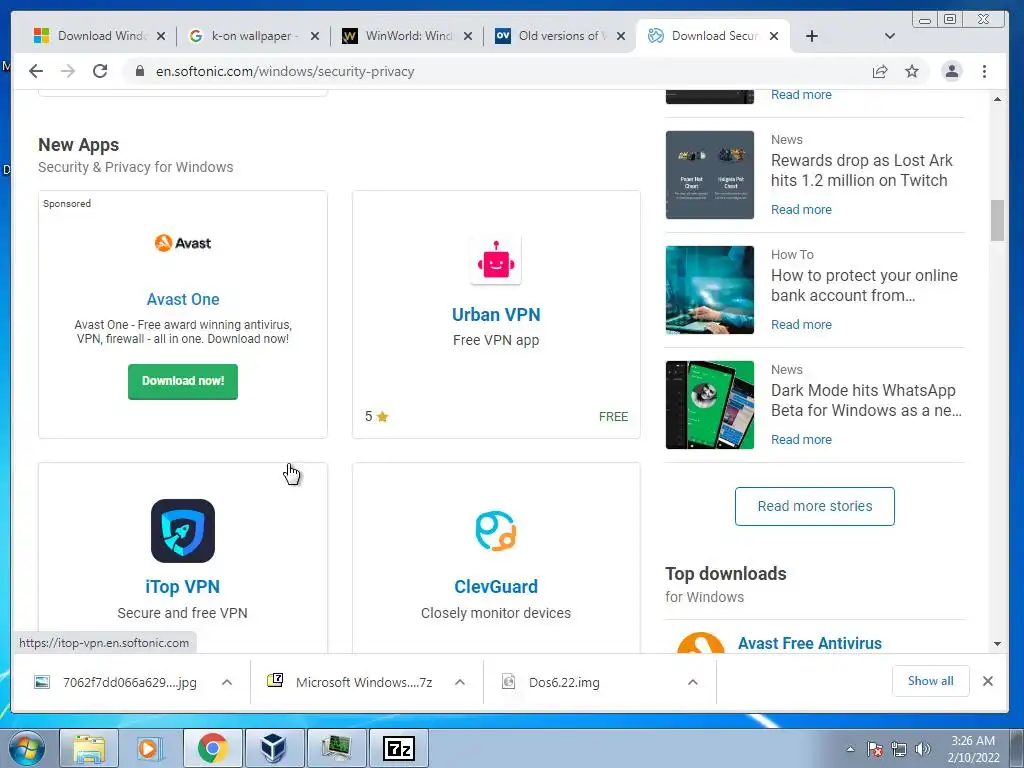Viewport: 1024px width, 768px height.
Task: Click the page vertical scrollbar thumb
Action: [997, 221]
